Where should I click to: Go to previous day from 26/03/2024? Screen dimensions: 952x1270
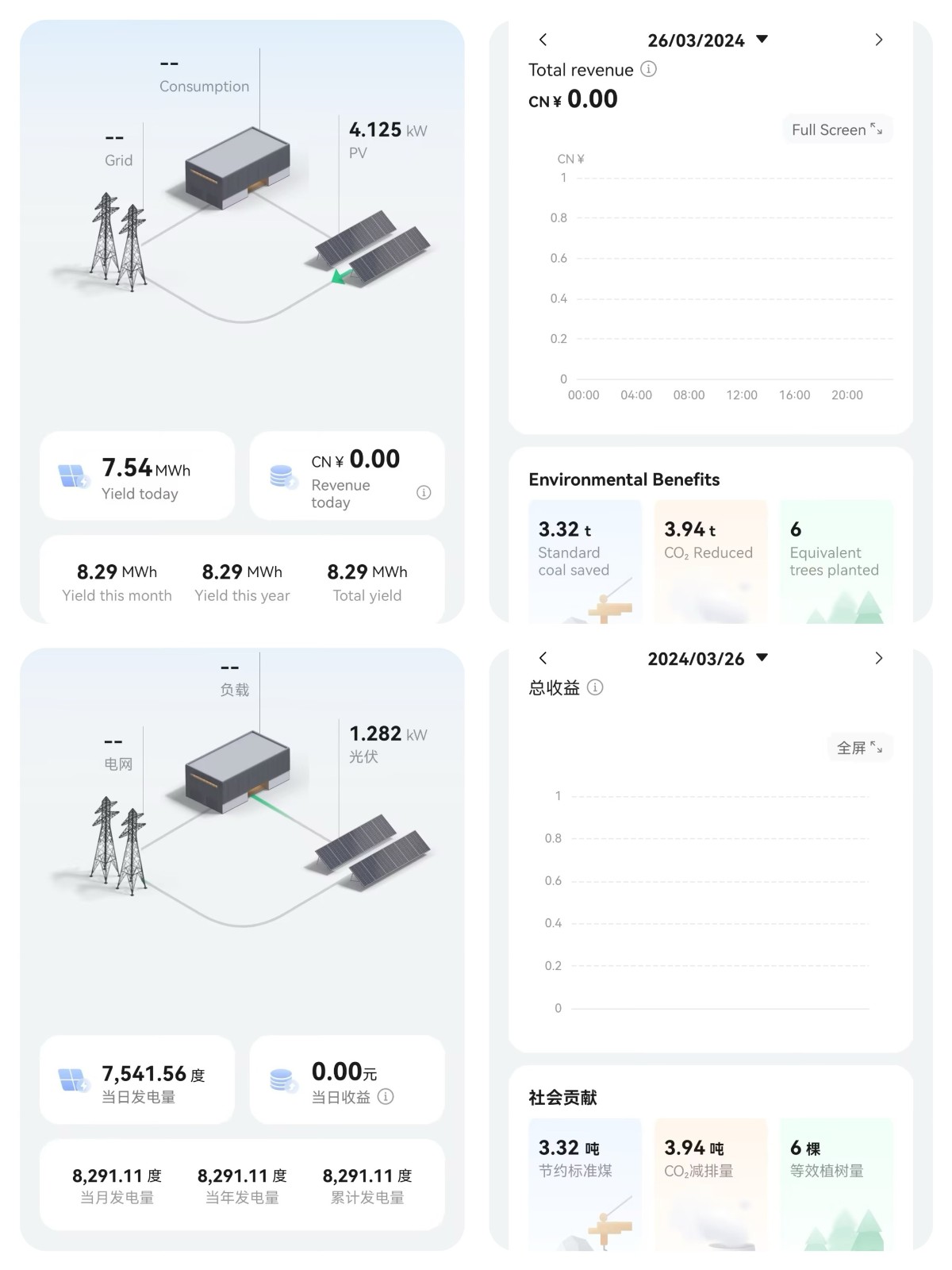click(543, 40)
